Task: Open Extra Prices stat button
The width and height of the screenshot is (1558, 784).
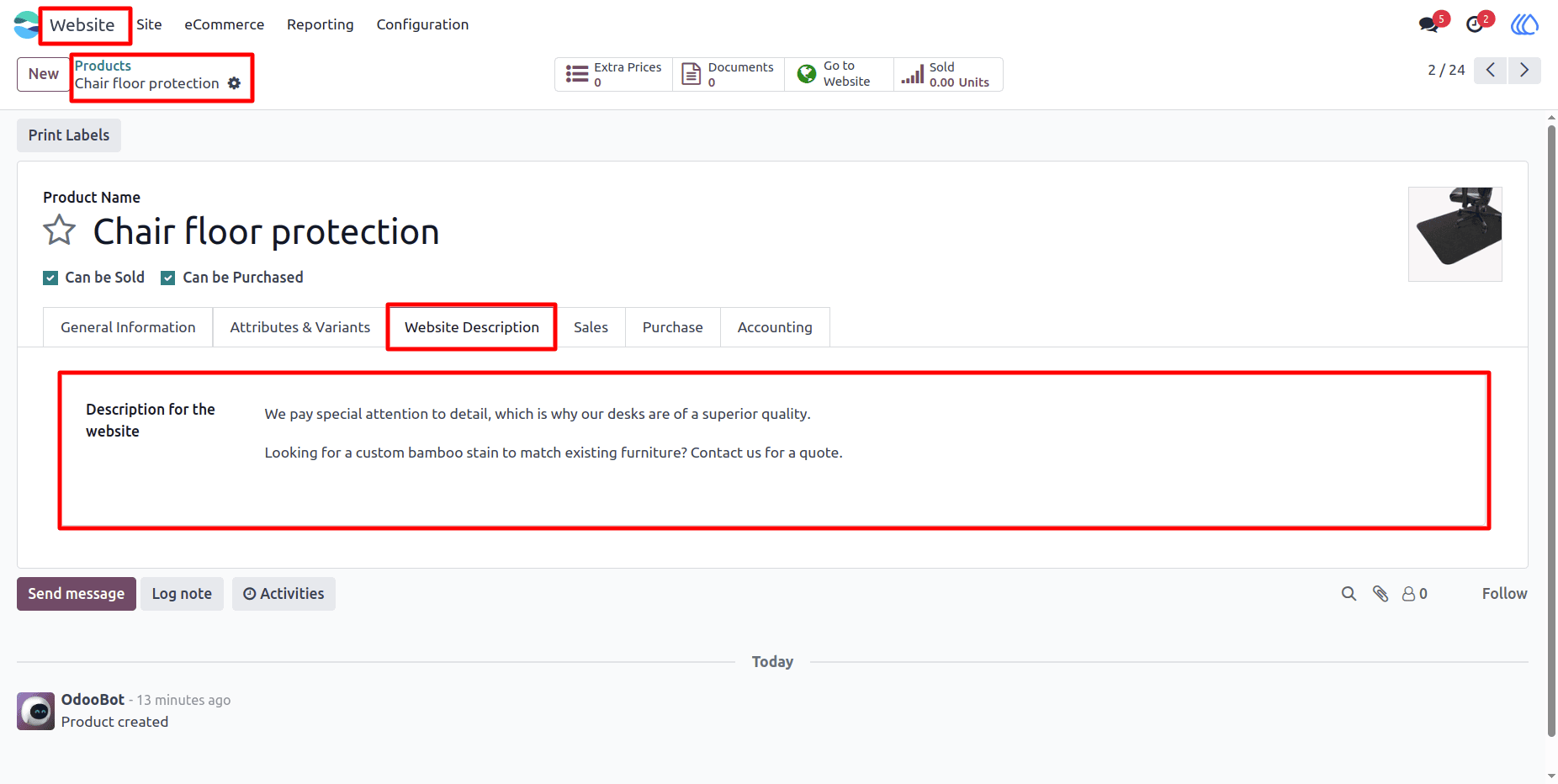Action: click(x=614, y=74)
